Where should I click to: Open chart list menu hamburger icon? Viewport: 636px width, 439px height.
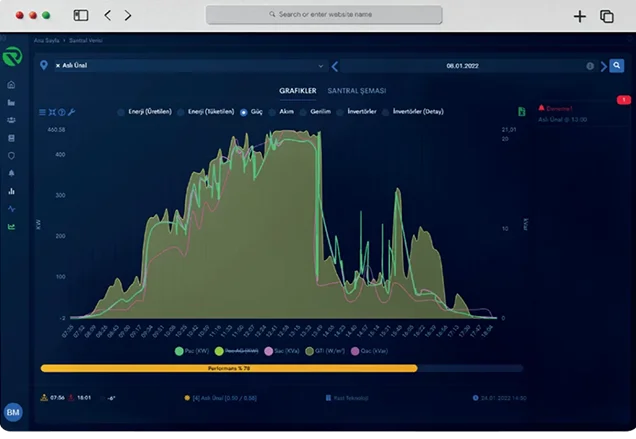(x=42, y=112)
